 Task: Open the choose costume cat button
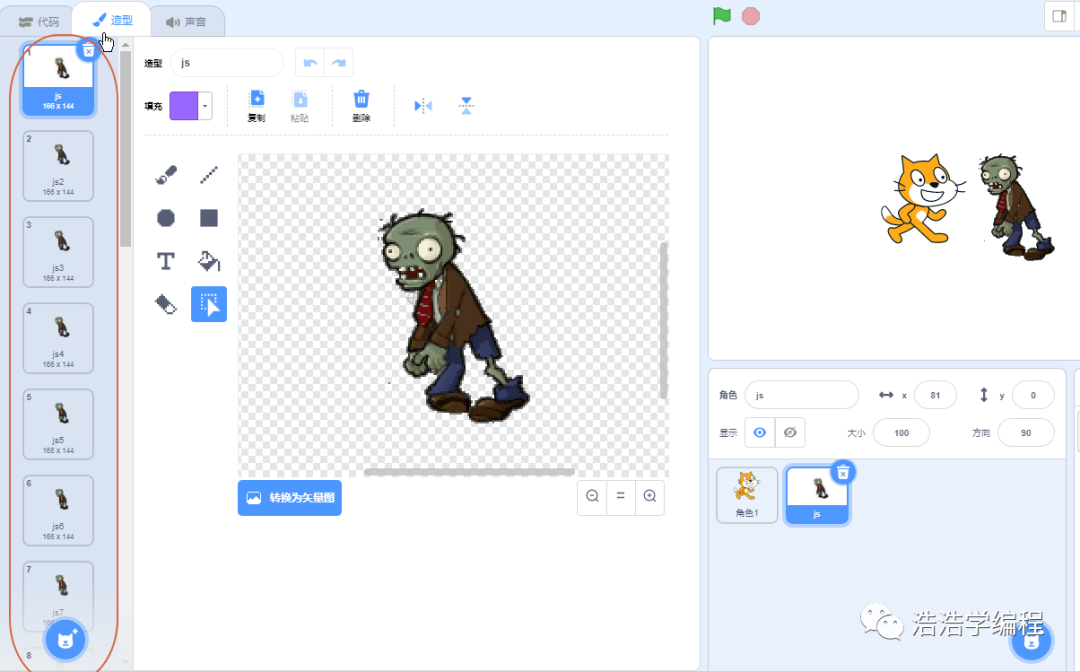pos(65,640)
